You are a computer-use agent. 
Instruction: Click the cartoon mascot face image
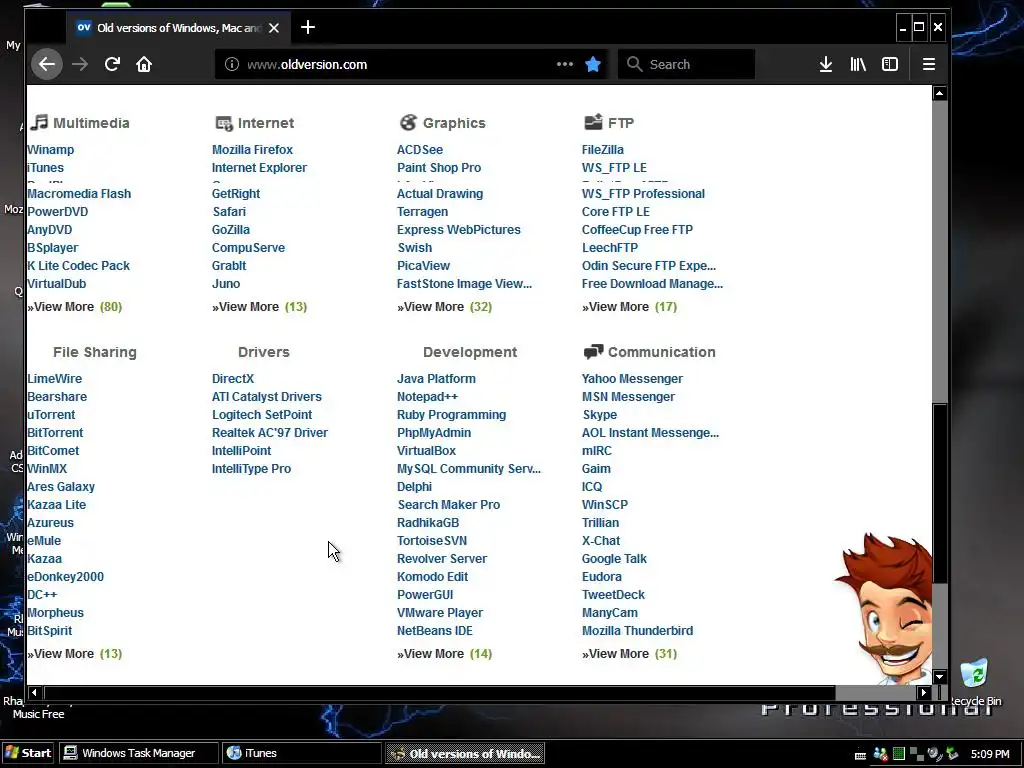coord(884,607)
